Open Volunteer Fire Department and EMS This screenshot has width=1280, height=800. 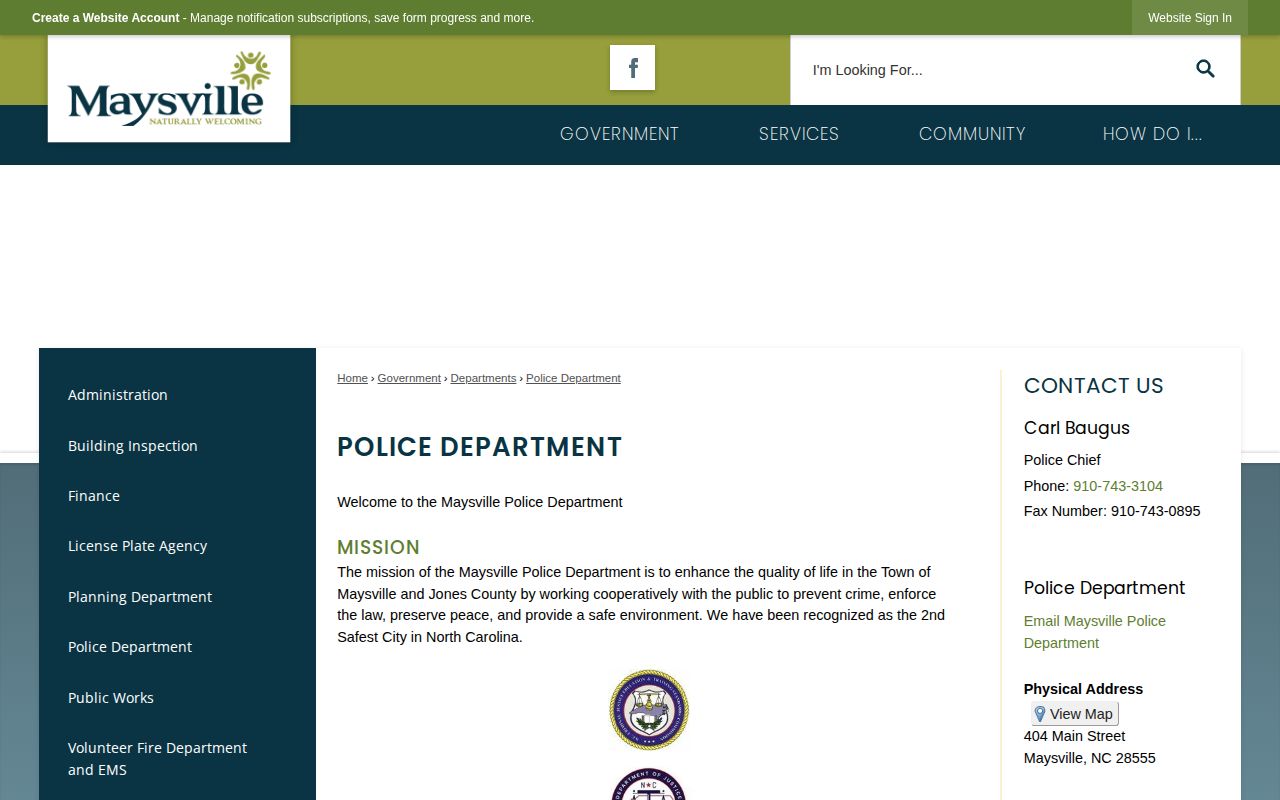157,759
